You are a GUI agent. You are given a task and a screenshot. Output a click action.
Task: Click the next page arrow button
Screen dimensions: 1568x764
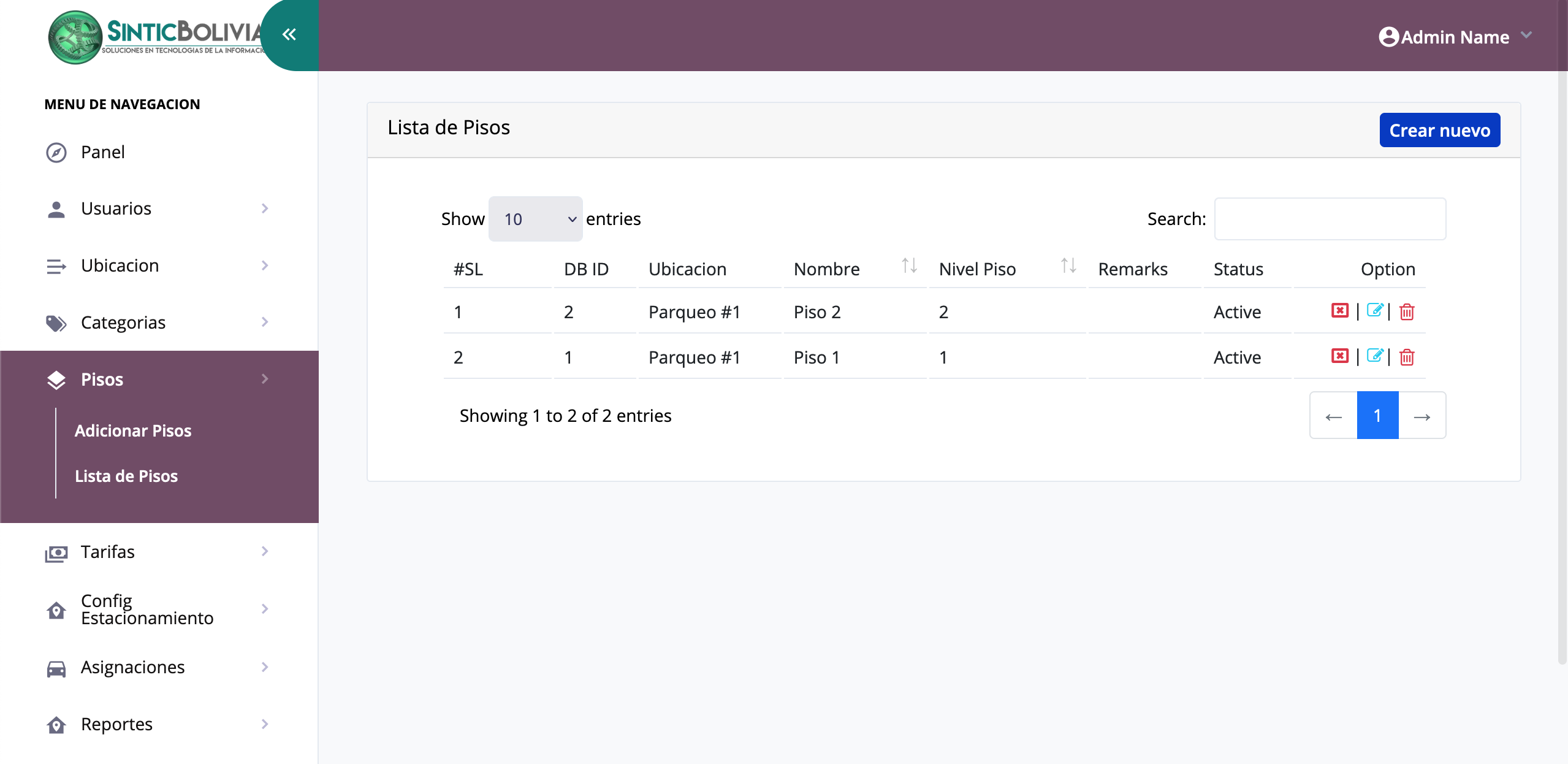click(x=1421, y=416)
